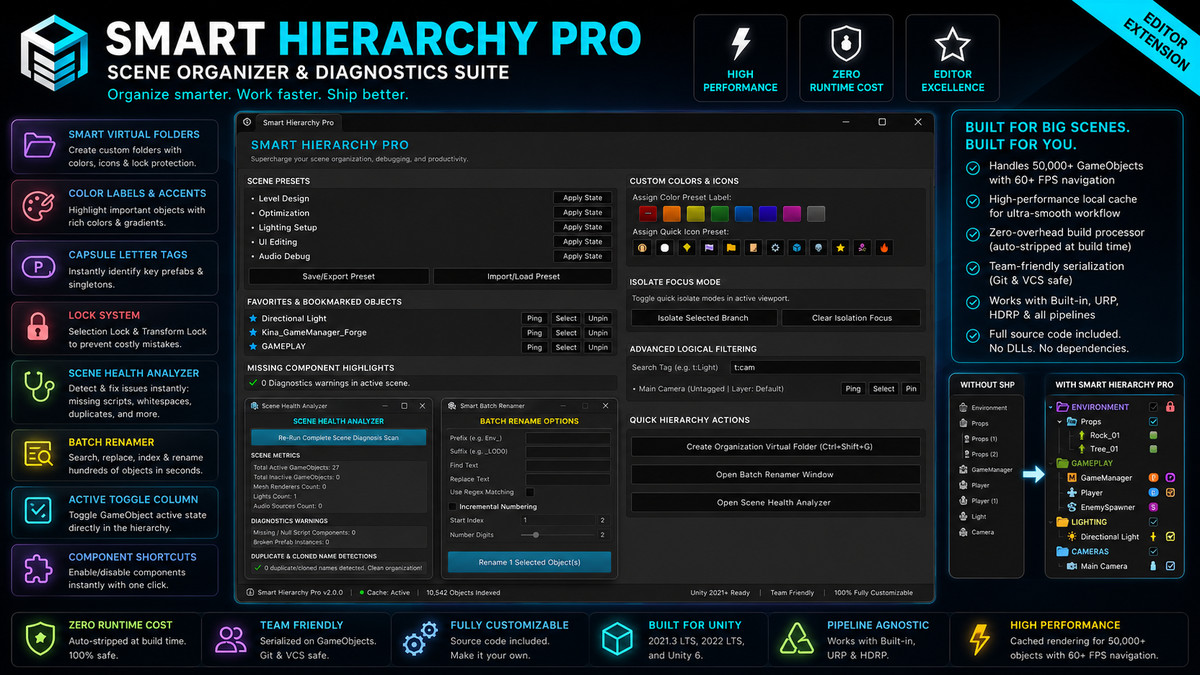Click the Zero Runtime Cost shield badge
Image resolution: width=1200 pixels, height=675 pixels.
click(x=845, y=57)
